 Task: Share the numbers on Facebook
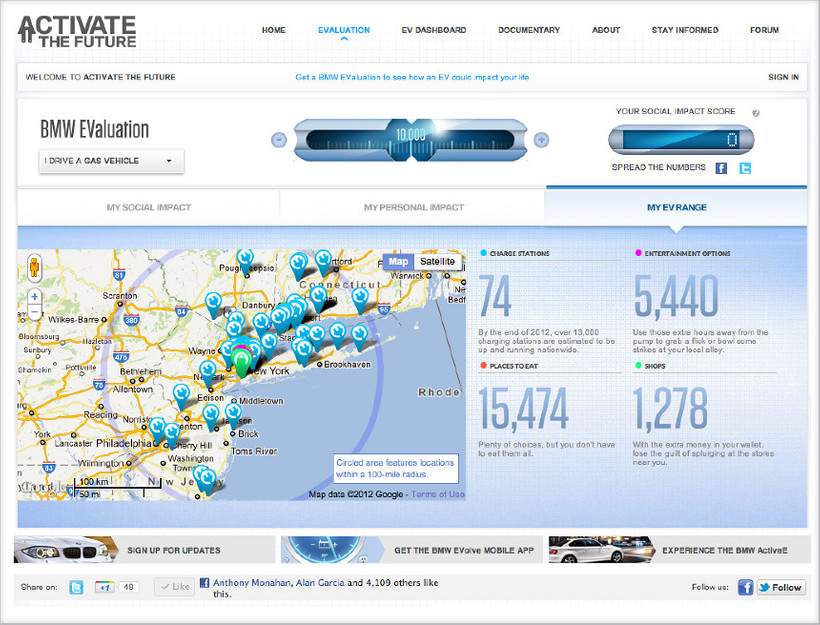(721, 168)
